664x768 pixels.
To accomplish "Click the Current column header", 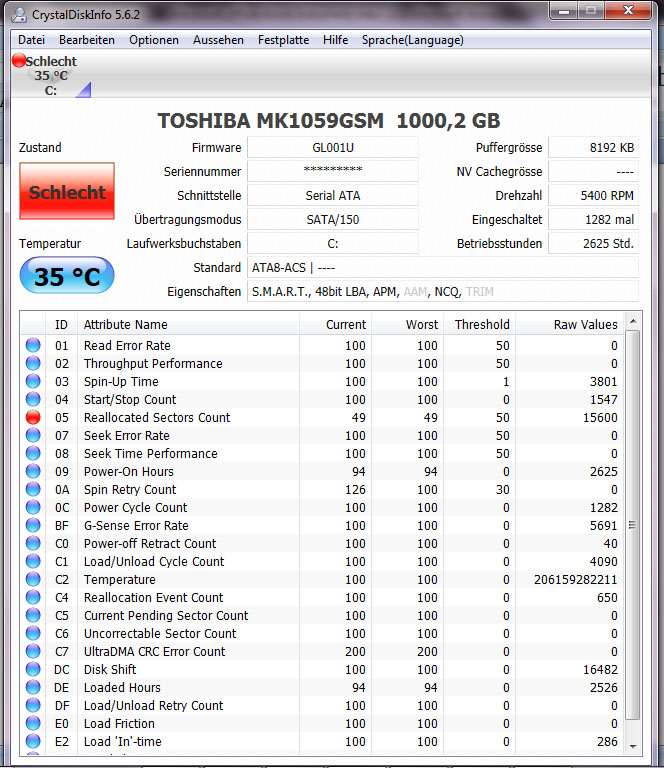I will click(x=335, y=324).
